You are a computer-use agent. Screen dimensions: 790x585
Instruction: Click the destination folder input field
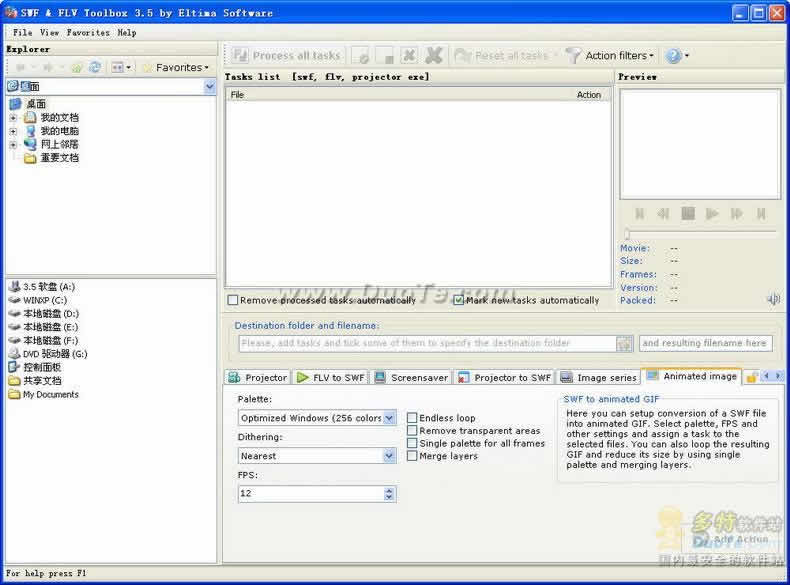(427, 343)
